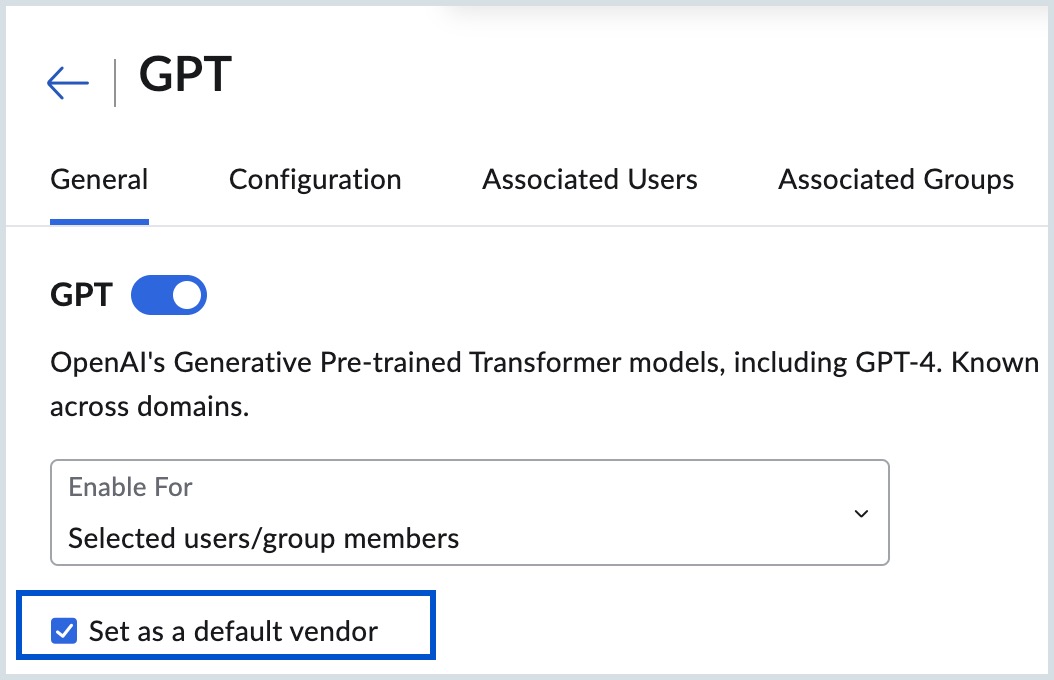Switch to the Configuration tab
Viewport: 1054px width, 680px height.
pos(315,180)
